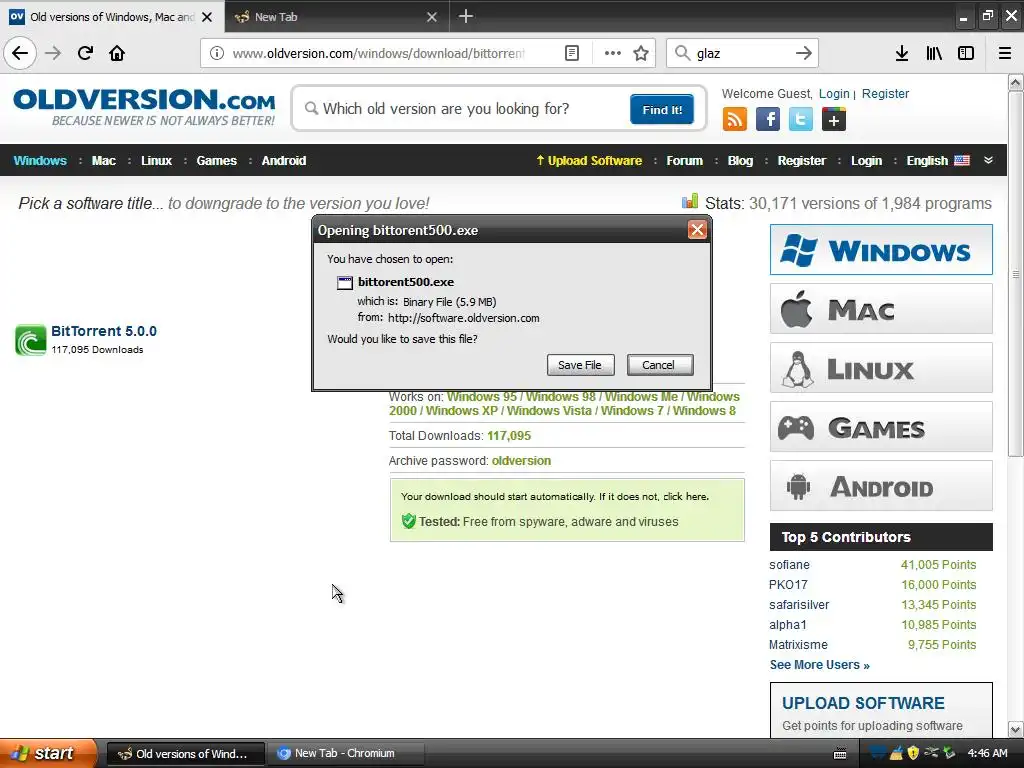The image size is (1024, 768).
Task: Click the BitTorrent green logo icon
Action: pos(31,340)
